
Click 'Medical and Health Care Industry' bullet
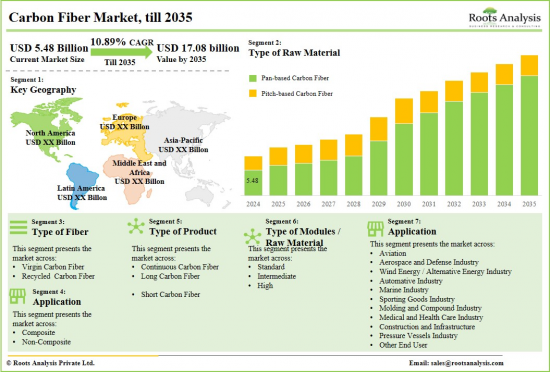click(x=431, y=317)
